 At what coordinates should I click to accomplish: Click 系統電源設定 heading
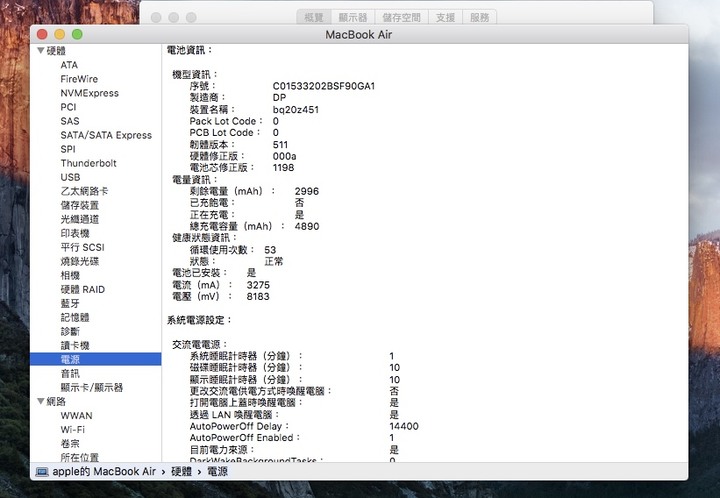pos(199,320)
